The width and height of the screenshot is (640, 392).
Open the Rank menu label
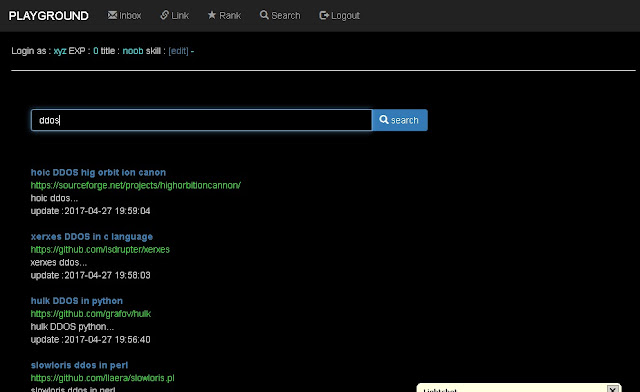[230, 16]
